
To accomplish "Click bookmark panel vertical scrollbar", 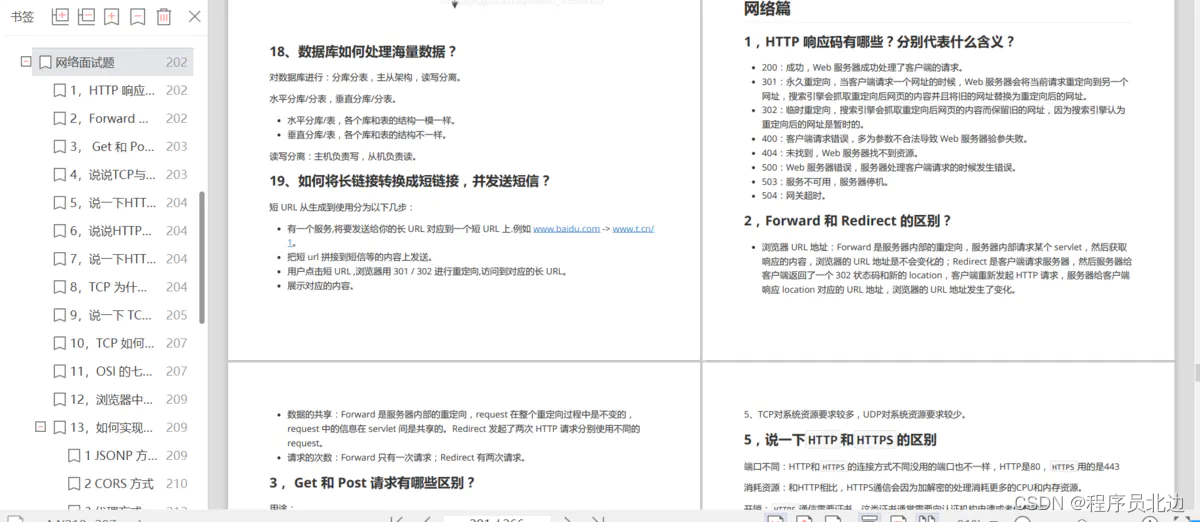I will click(203, 258).
